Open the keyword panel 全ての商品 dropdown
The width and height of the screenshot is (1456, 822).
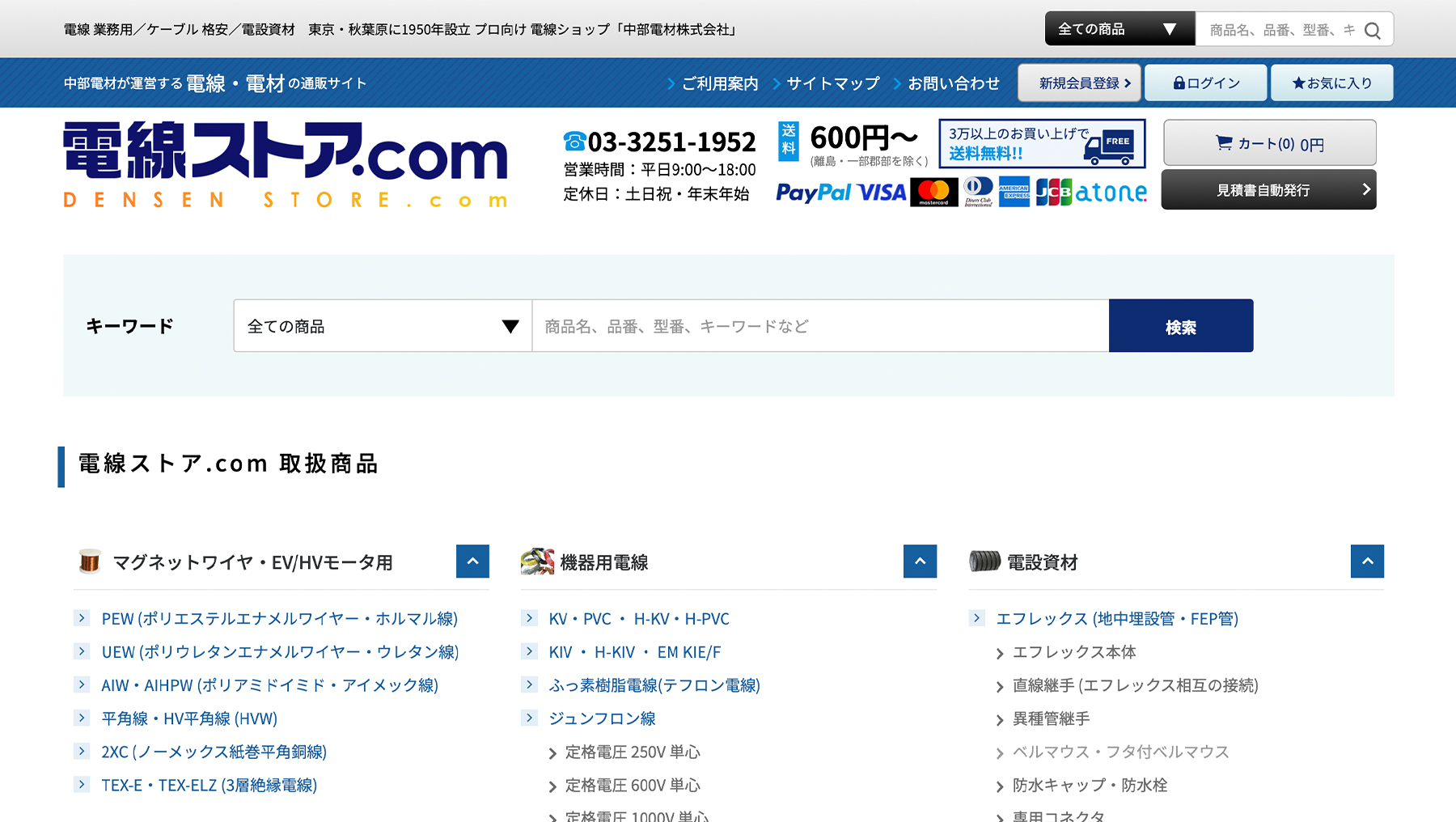point(383,326)
